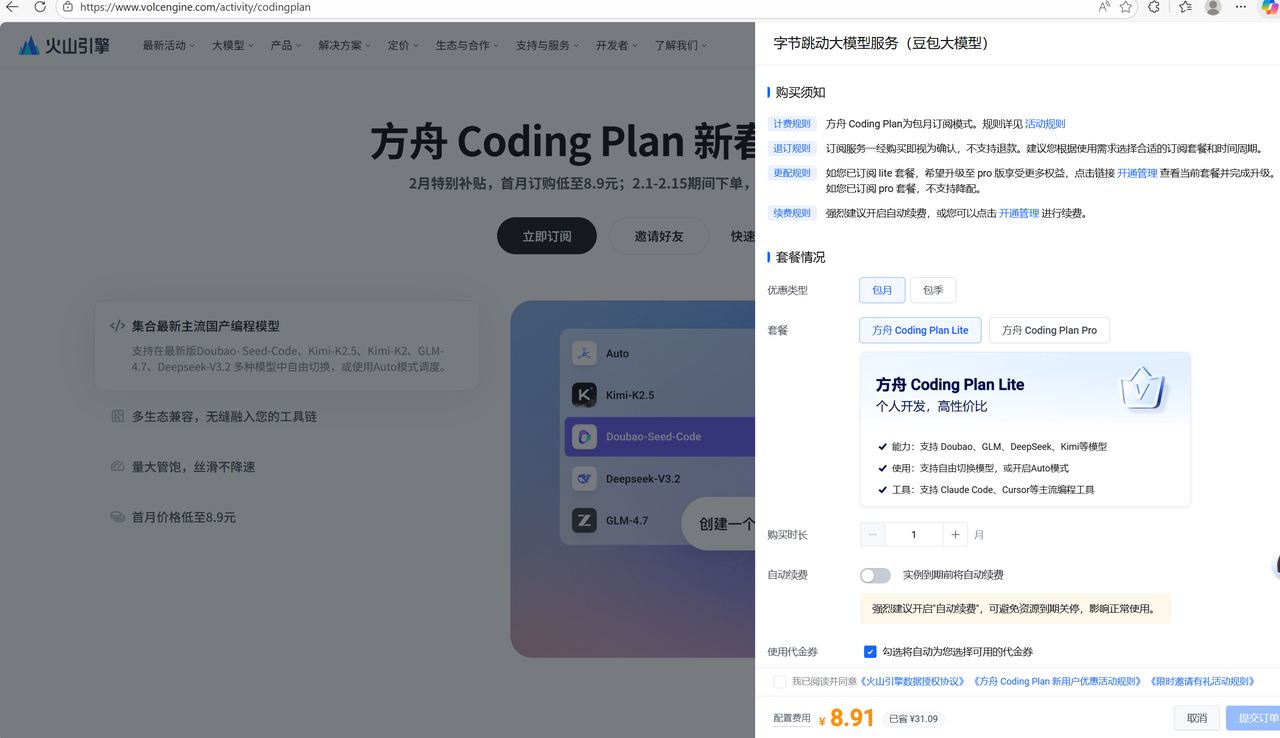
Task: Open the browser Extensions puzzle icon
Action: tap(1154, 7)
